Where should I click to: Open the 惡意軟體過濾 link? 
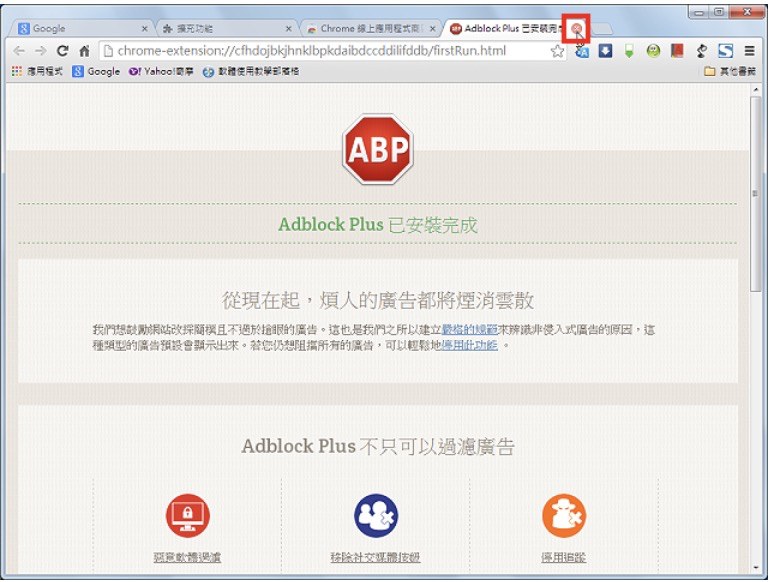pyautogui.click(x=187, y=557)
